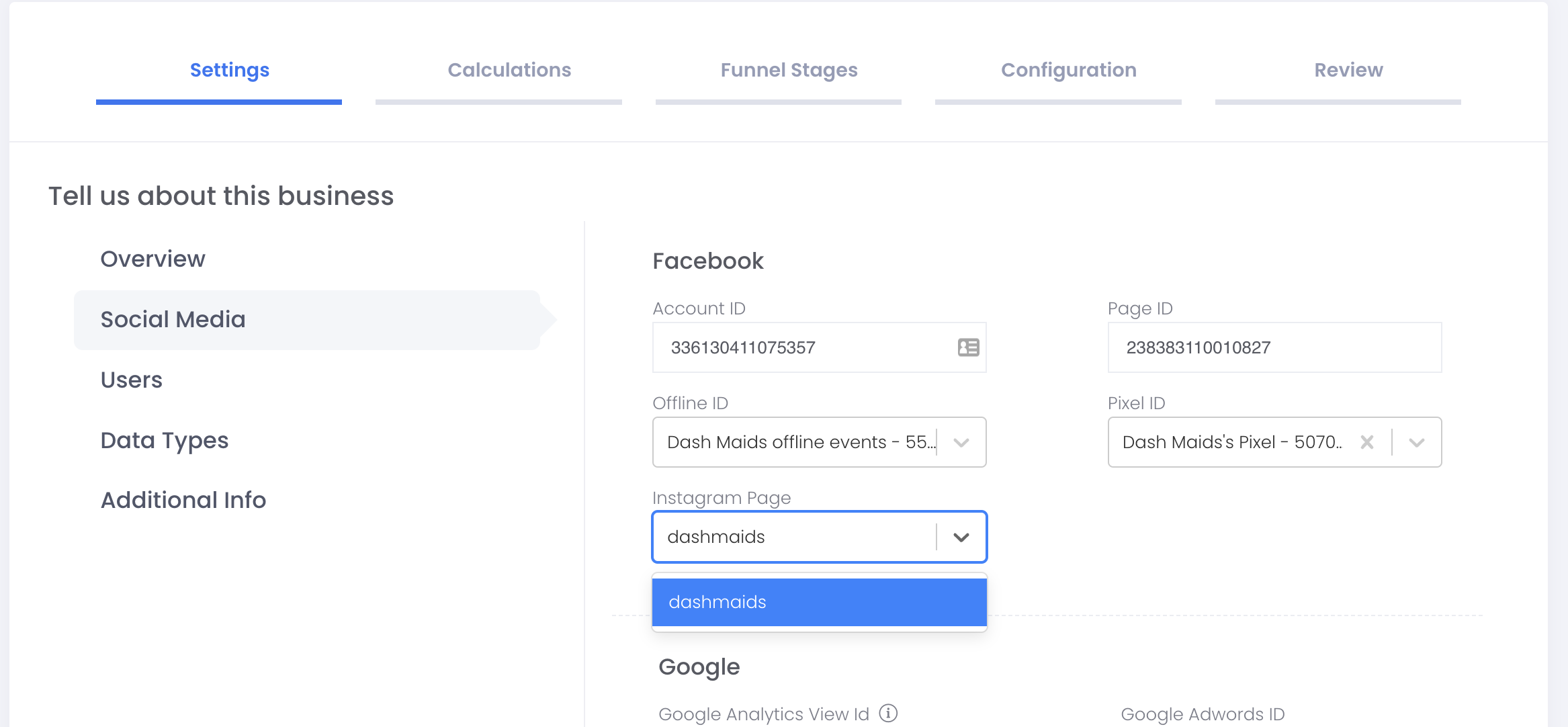Select the dashmaids option in the list

coord(819,602)
